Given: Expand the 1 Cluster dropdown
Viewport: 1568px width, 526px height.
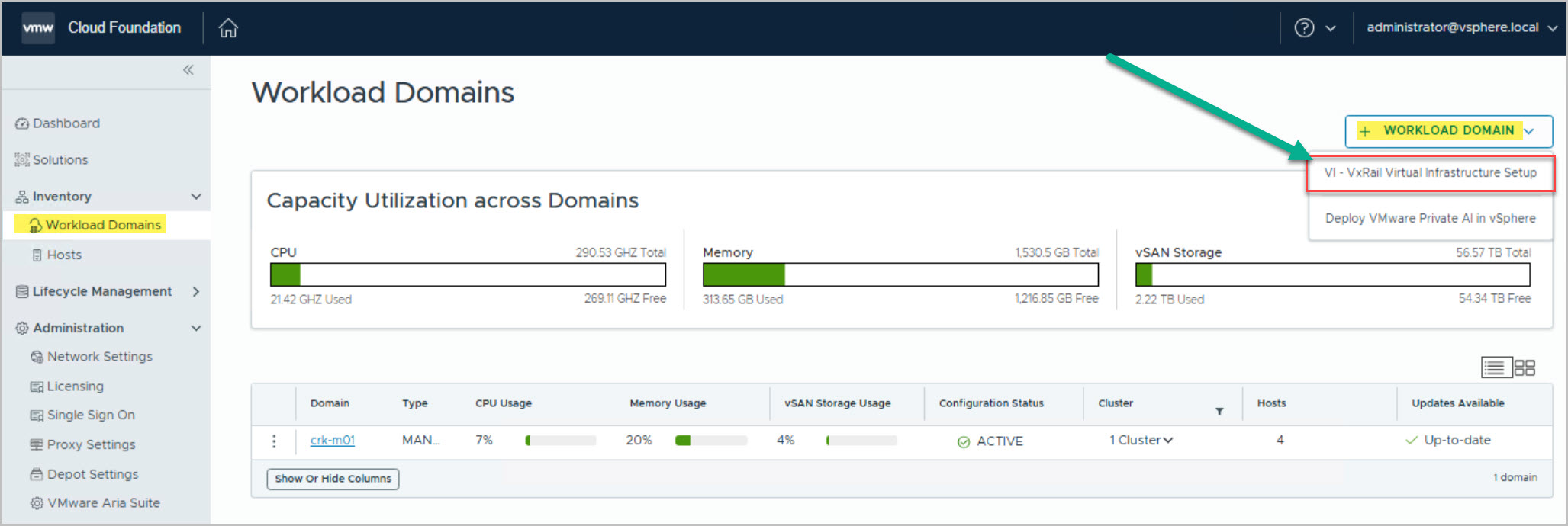Looking at the screenshot, I should (1141, 441).
